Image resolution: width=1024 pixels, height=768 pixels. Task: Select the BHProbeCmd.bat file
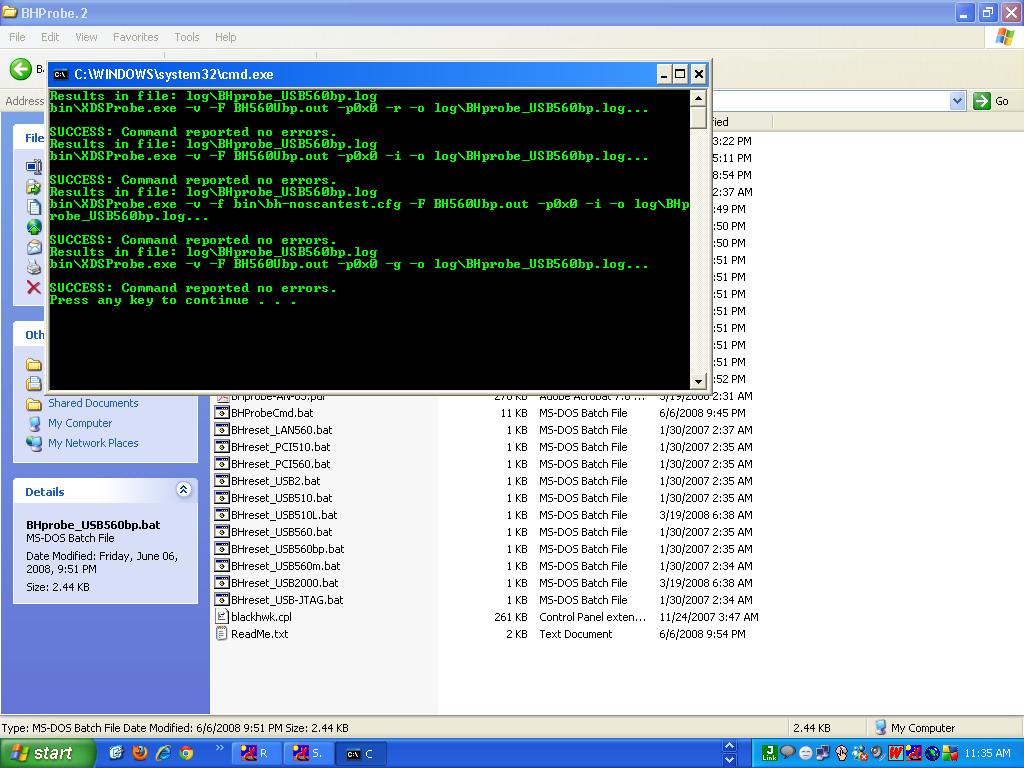[272, 413]
